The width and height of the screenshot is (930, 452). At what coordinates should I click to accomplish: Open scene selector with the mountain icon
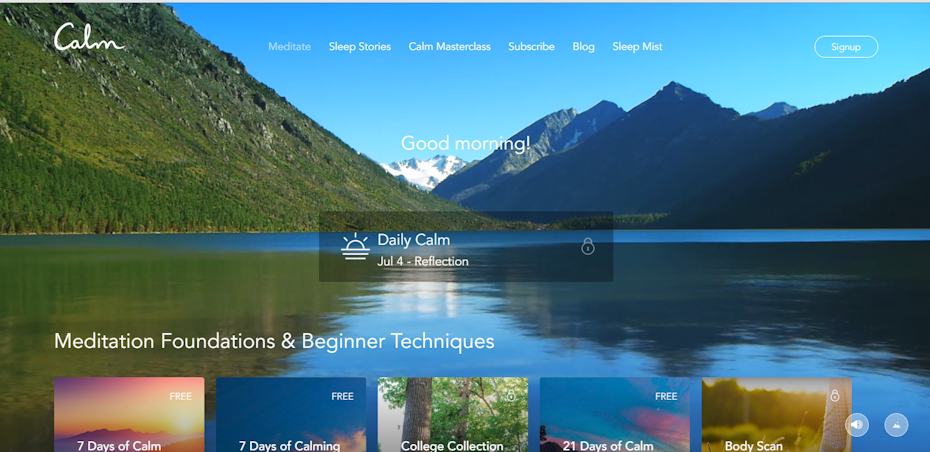coord(896,425)
